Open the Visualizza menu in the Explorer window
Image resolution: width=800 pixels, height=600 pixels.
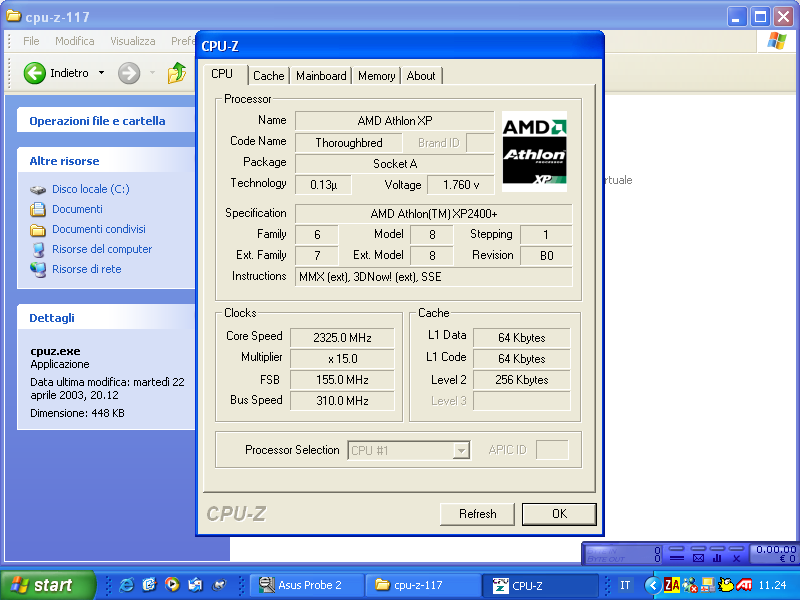click(x=133, y=41)
